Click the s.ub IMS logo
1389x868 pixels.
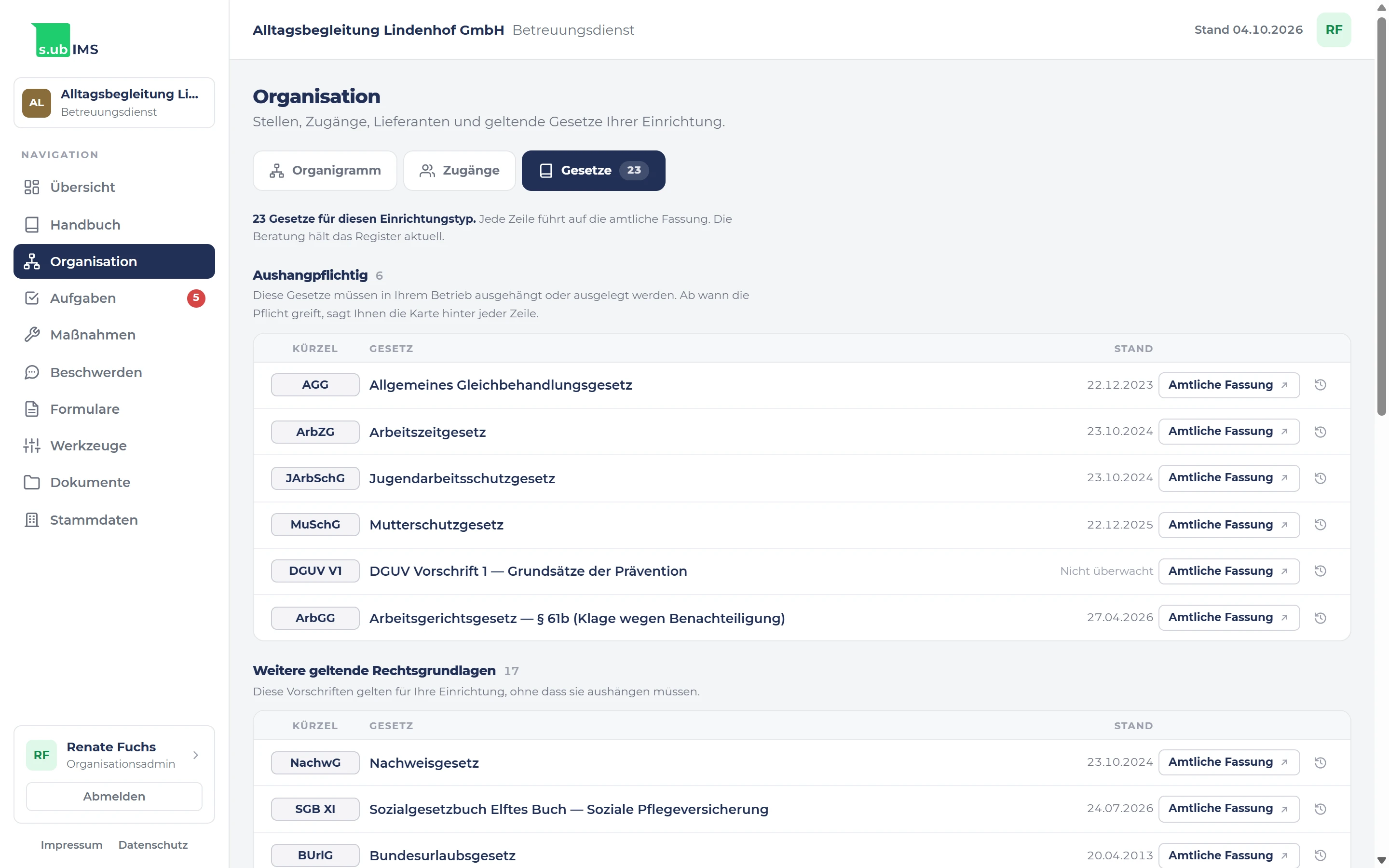tap(65, 40)
